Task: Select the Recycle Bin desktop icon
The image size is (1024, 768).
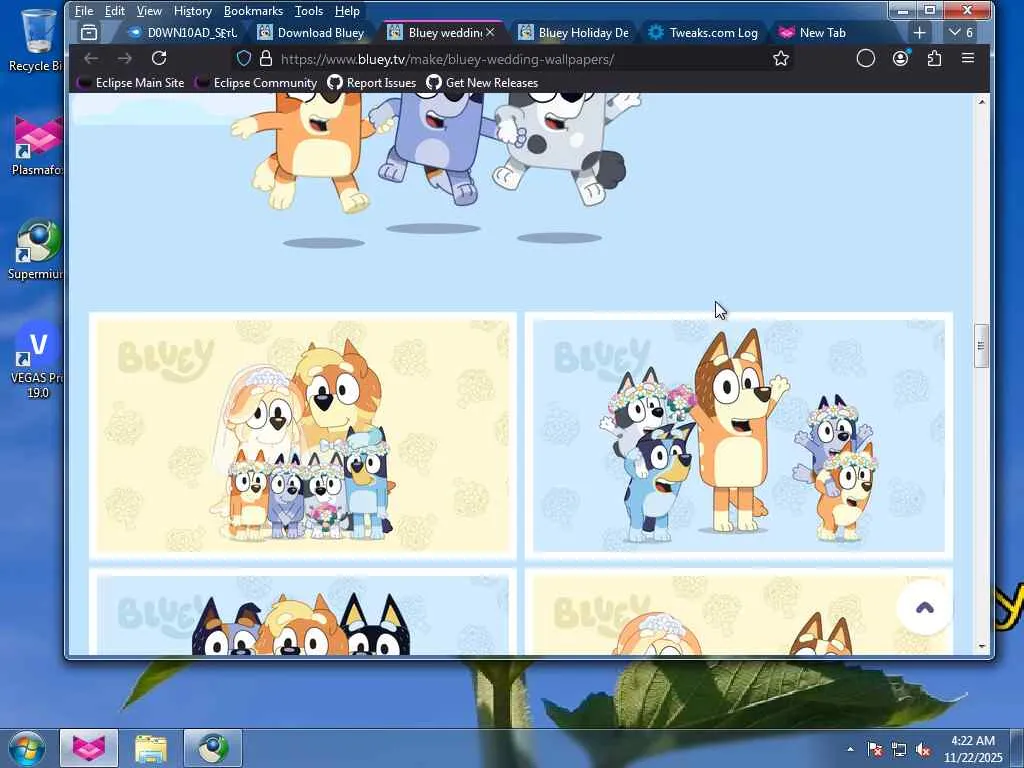Action: tap(35, 39)
